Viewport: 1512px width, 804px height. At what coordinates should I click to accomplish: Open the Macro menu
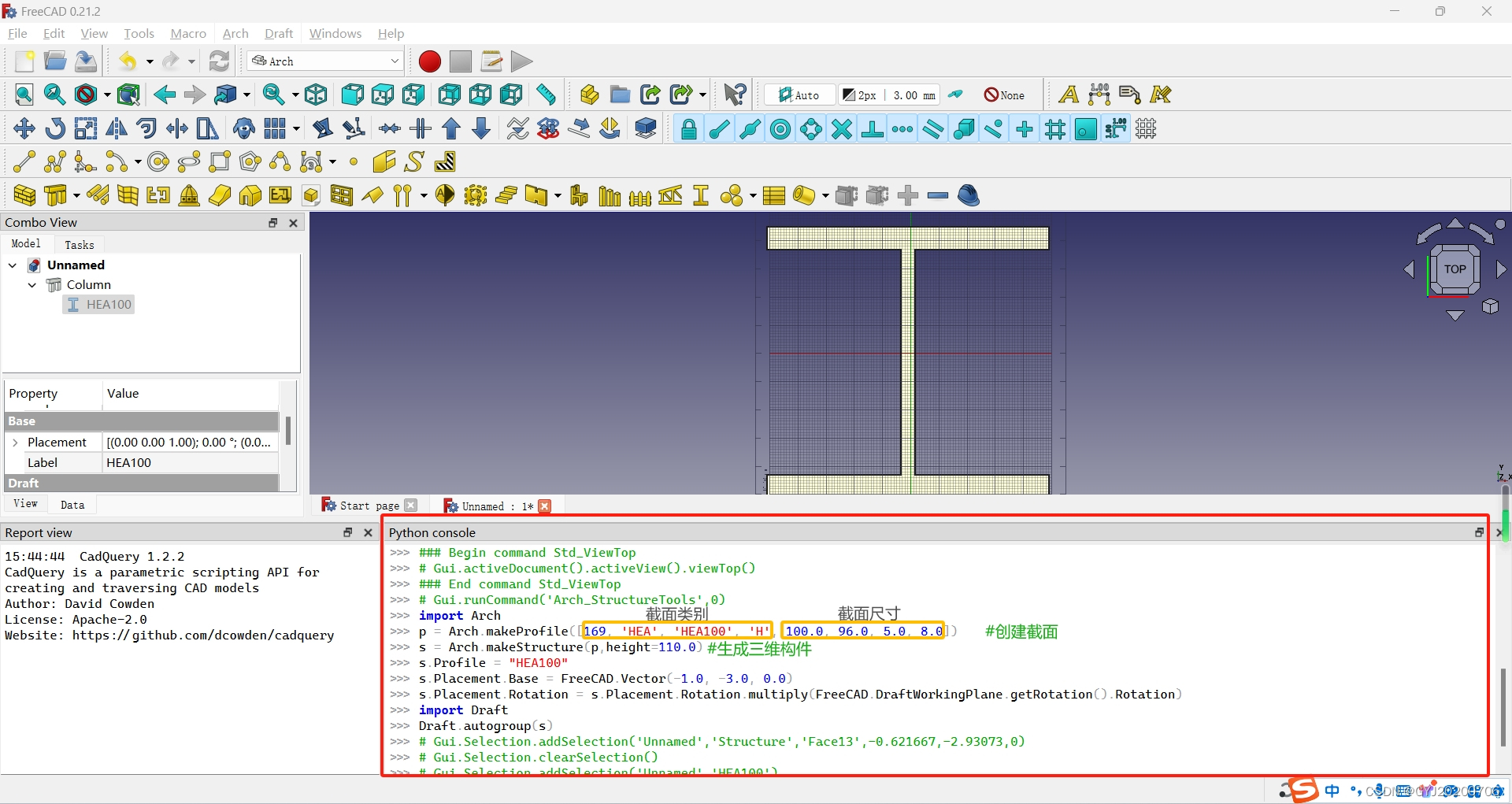pos(187,33)
